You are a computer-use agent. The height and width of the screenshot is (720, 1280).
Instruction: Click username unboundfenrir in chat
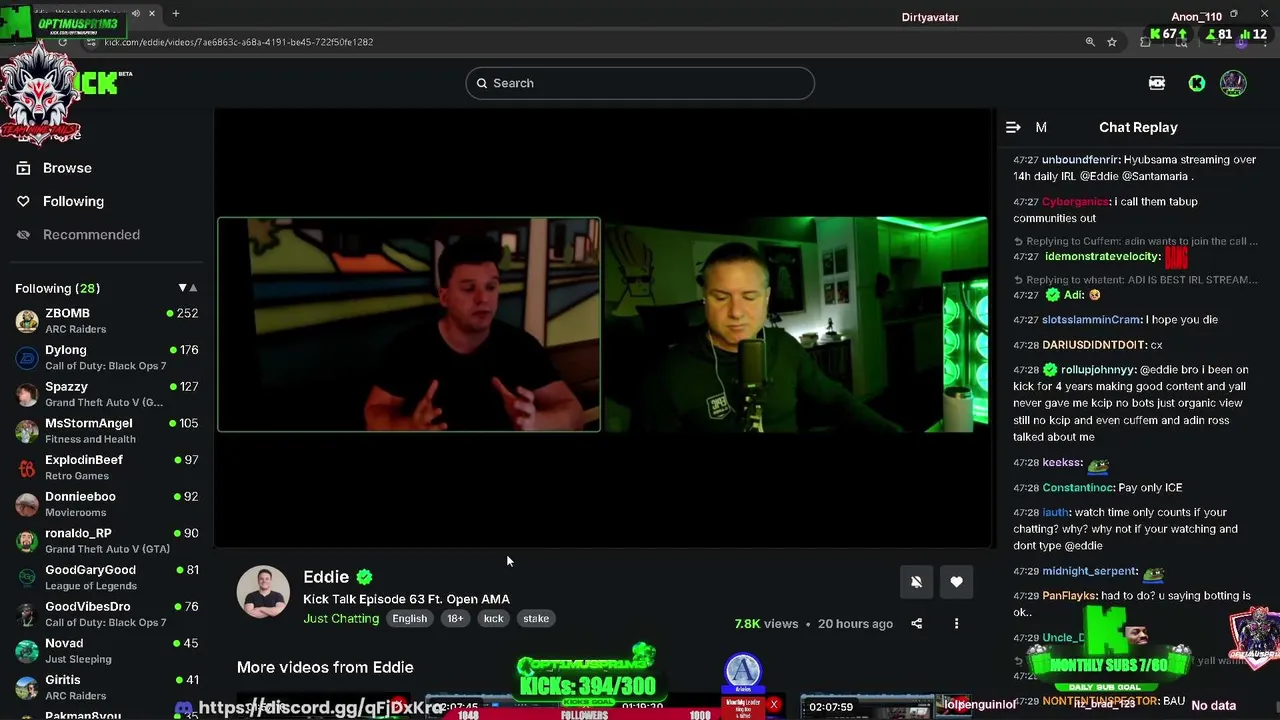[x=1079, y=159]
